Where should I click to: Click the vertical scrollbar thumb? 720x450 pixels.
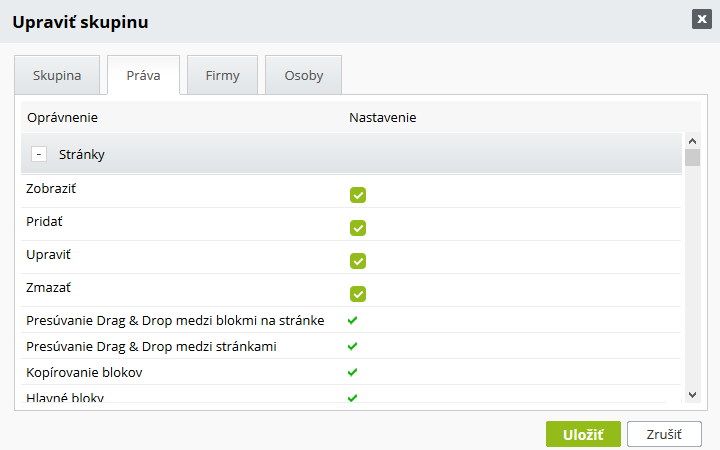pyautogui.click(x=692, y=157)
